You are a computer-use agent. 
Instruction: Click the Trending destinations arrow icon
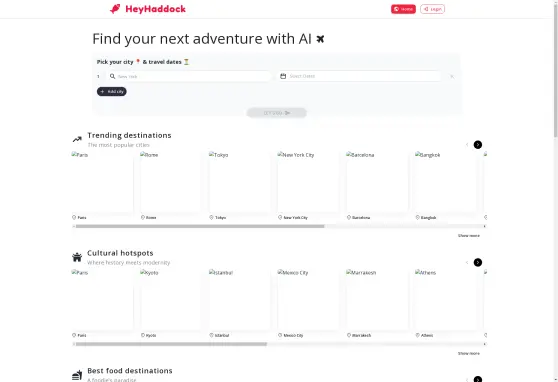(77, 140)
